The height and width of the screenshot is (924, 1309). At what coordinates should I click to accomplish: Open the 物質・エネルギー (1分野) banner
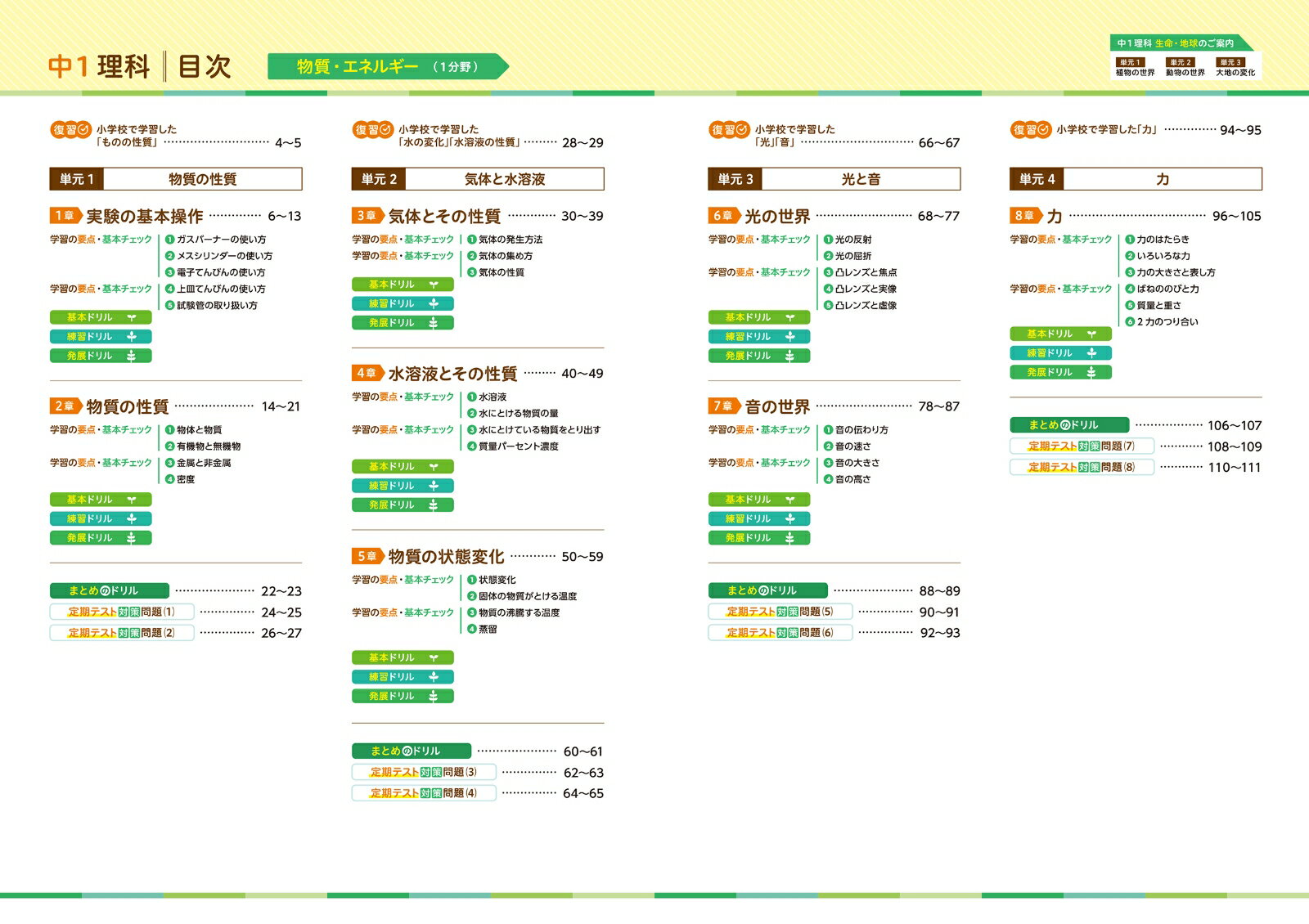[x=388, y=66]
